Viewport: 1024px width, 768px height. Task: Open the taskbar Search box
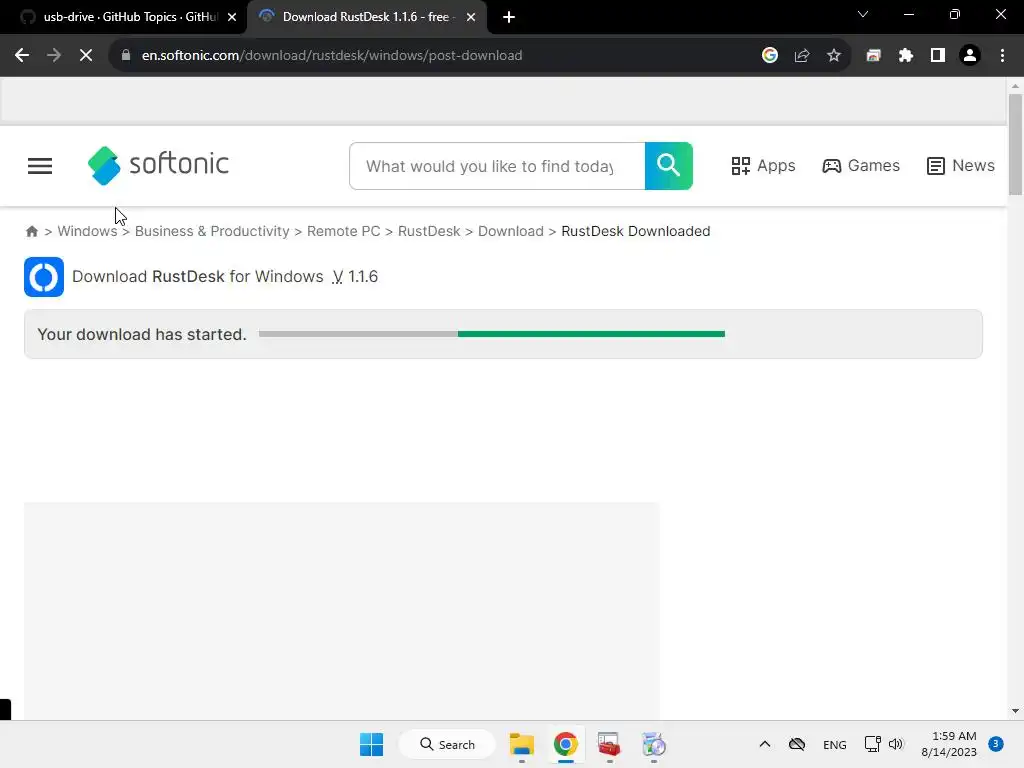point(447,744)
